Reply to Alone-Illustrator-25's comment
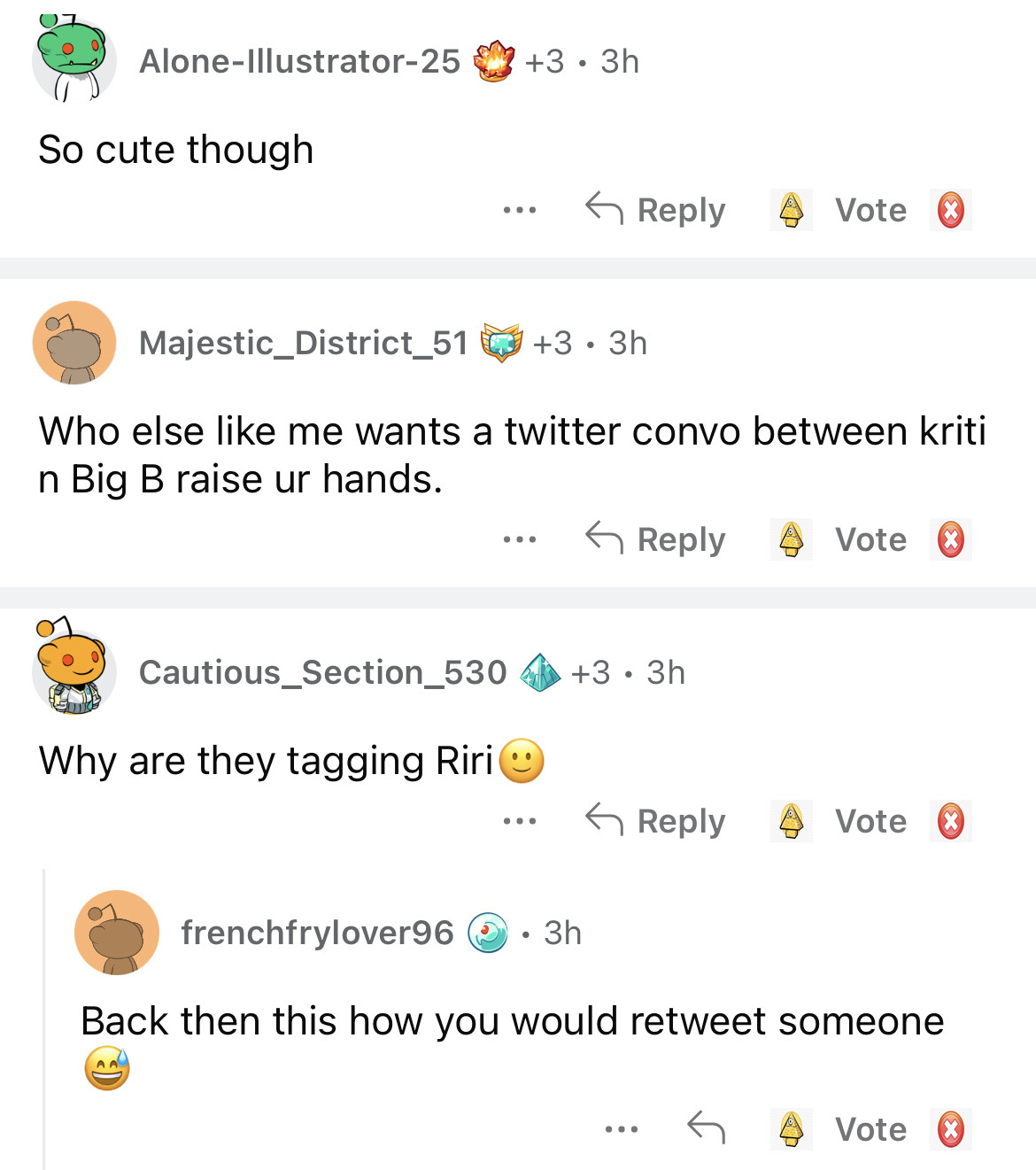 656,210
